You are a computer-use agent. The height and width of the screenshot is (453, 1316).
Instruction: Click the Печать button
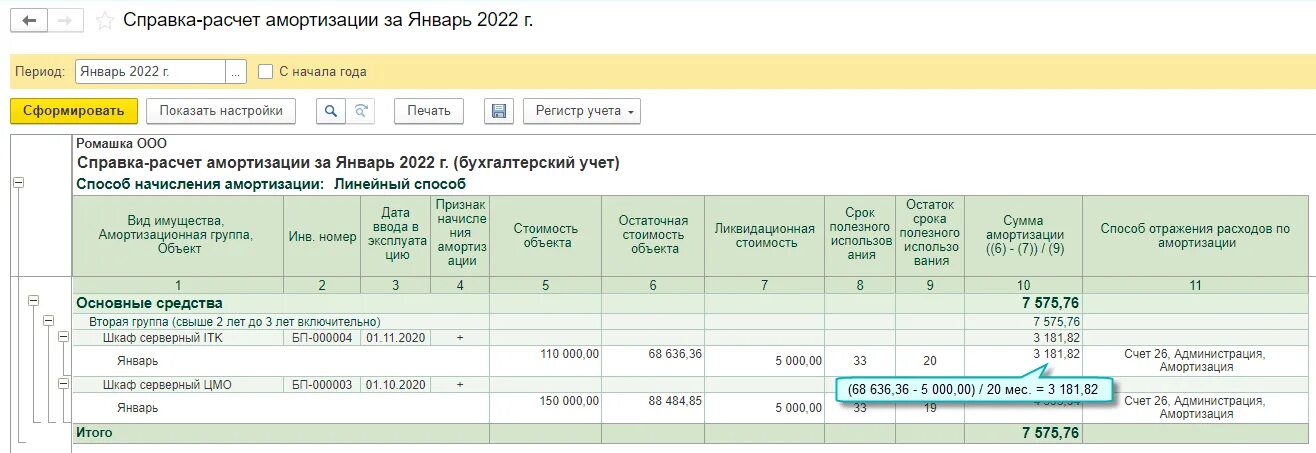pos(429,111)
